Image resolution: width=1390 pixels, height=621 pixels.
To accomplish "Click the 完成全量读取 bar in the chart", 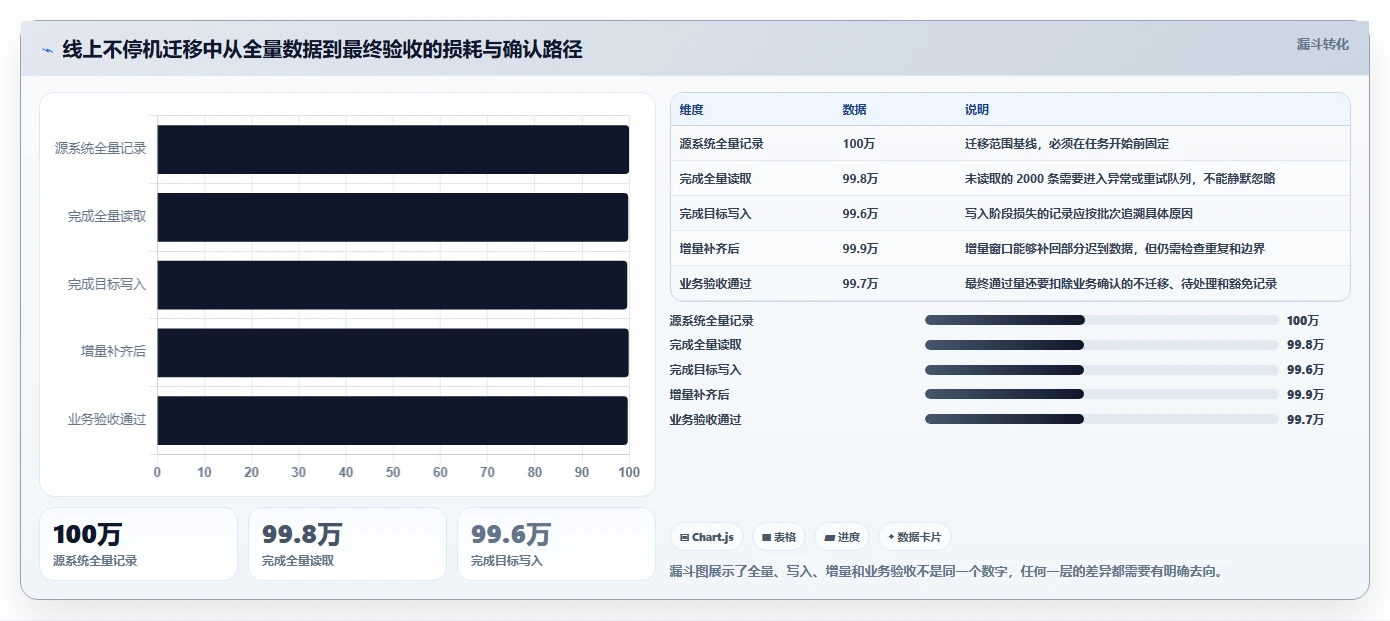I will coord(392,217).
